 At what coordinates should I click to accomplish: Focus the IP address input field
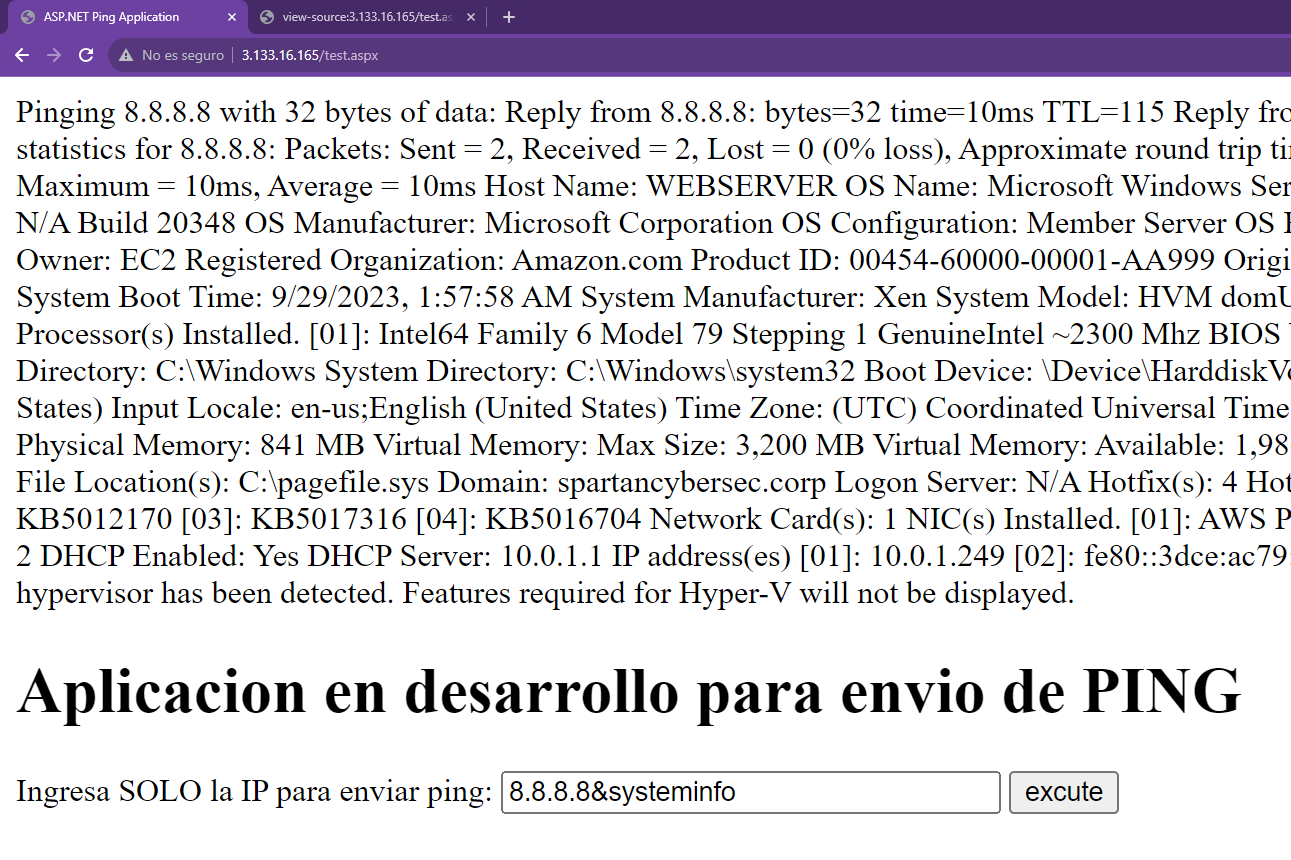pyautogui.click(x=750, y=792)
